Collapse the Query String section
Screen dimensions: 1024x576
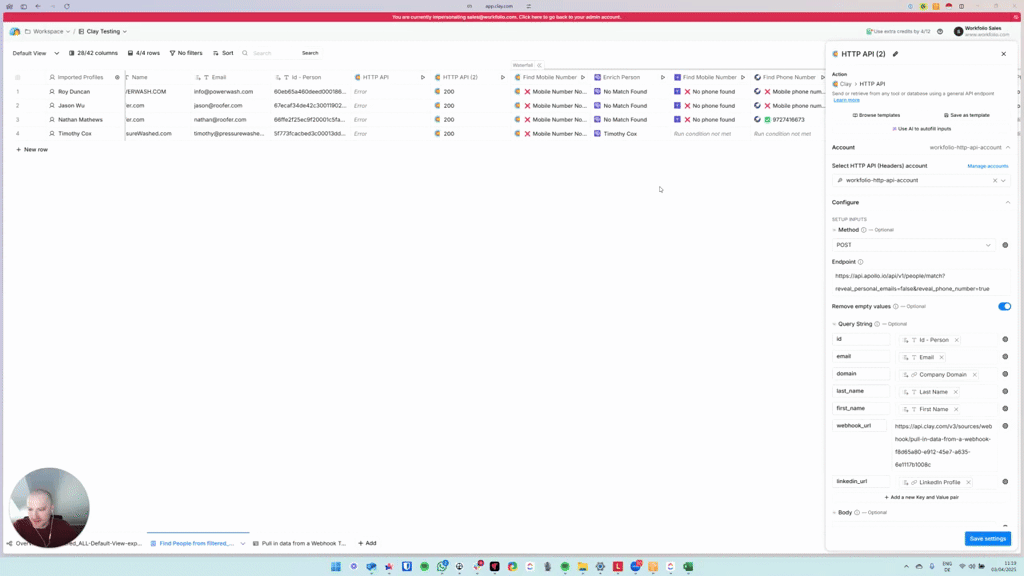835,324
